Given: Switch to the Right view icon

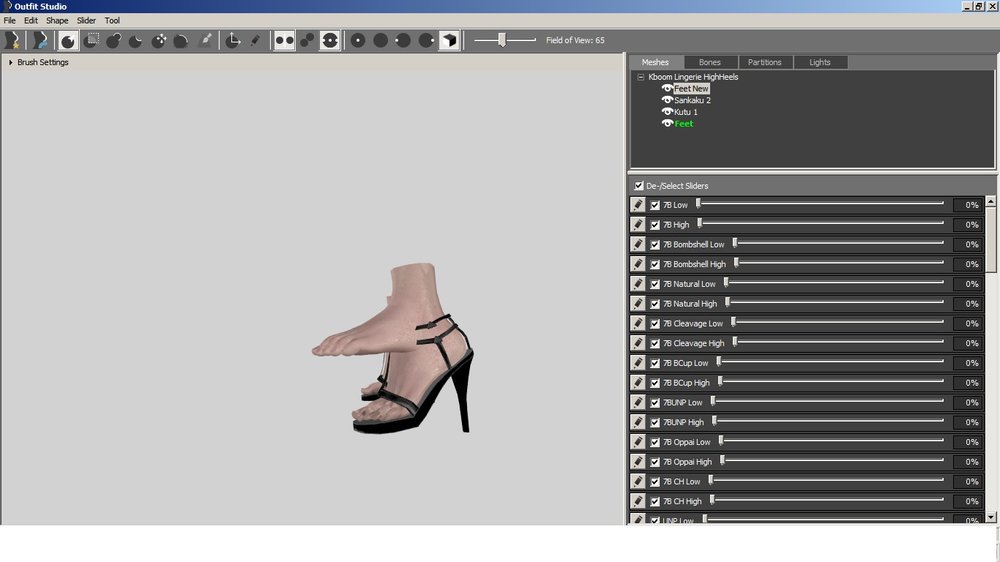Looking at the screenshot, I should pyautogui.click(x=426, y=40).
